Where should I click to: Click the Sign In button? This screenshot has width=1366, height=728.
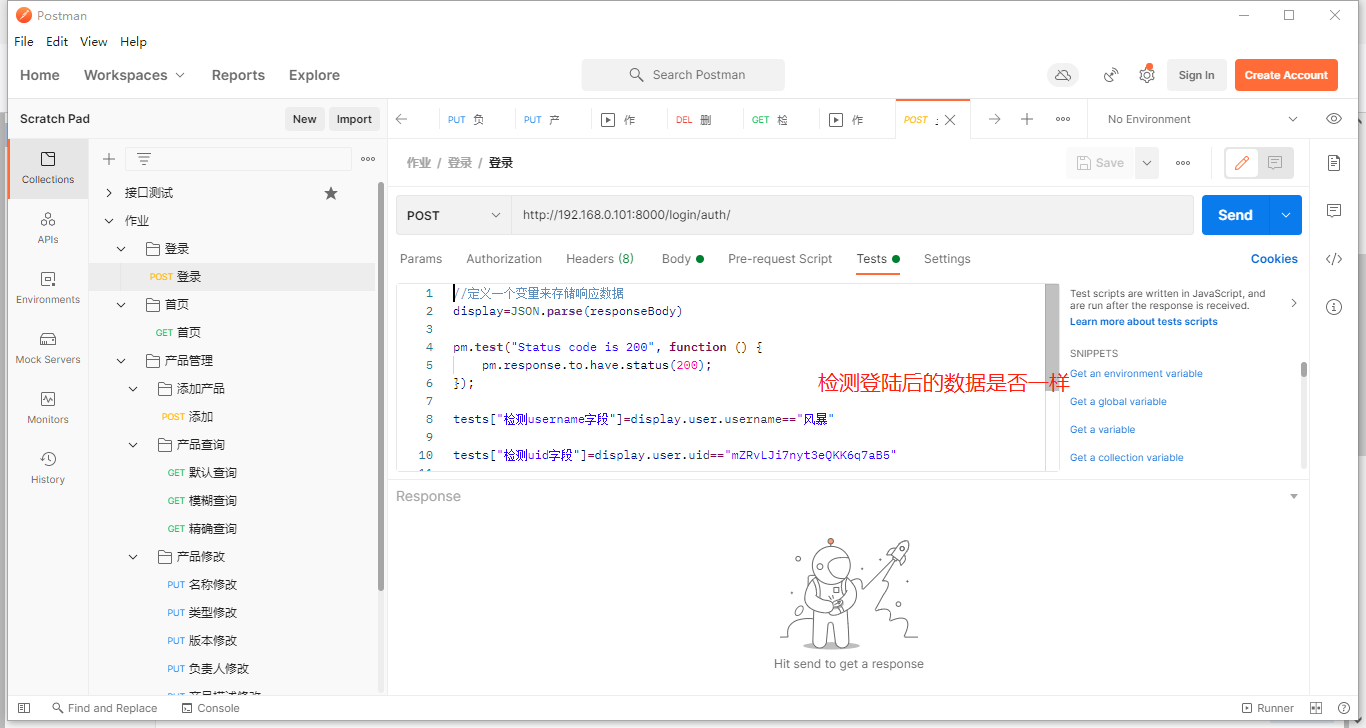point(1196,75)
